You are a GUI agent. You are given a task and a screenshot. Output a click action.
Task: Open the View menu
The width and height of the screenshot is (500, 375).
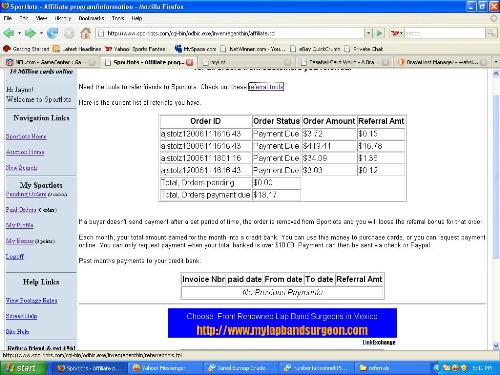pyautogui.click(x=41, y=18)
